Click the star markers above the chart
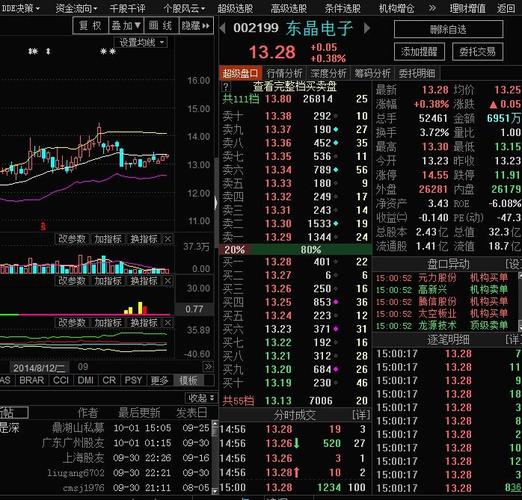This screenshot has height=500, width=522. click(x=108, y=51)
